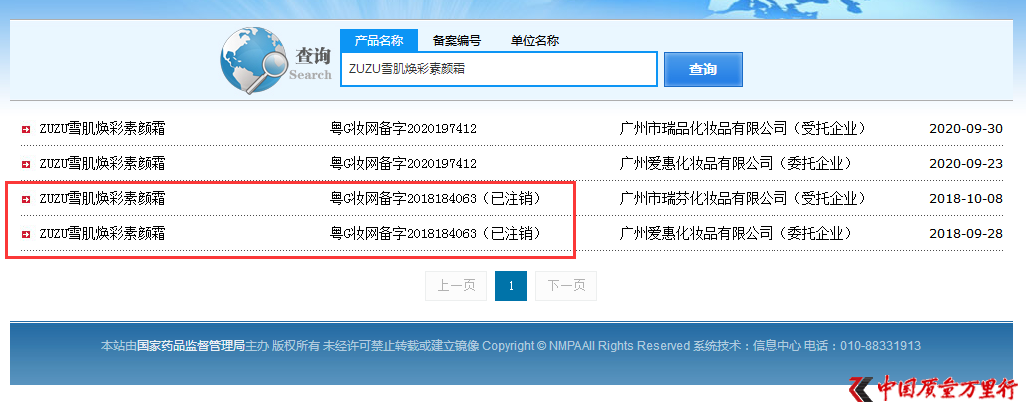Click red arrow icon beside 2020-09-30 row
Screen dimensions: 1026x418
pyautogui.click(x=26, y=130)
